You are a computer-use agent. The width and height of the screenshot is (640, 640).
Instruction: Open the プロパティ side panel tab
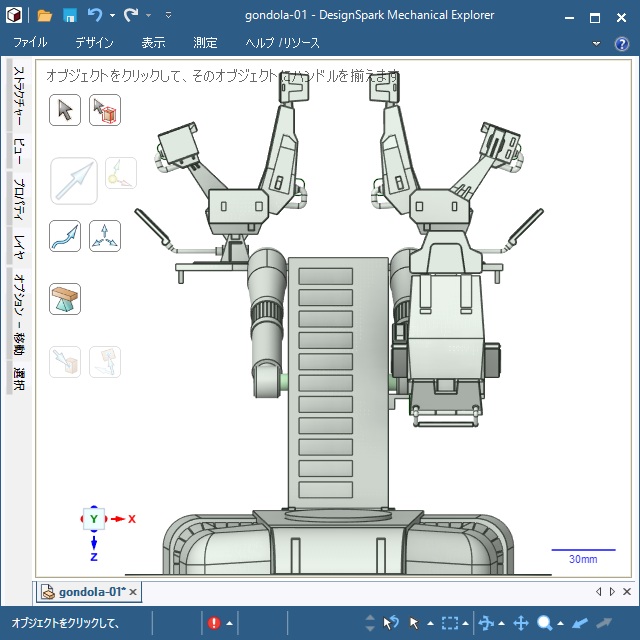coord(19,198)
